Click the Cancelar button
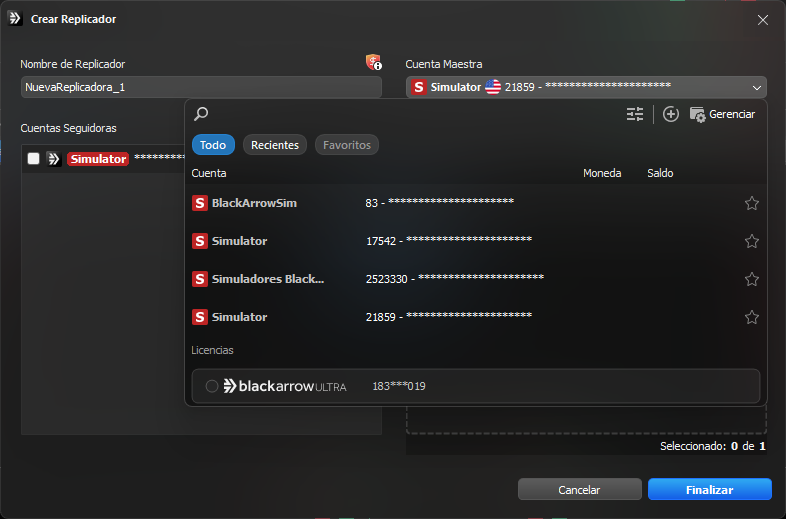This screenshot has width=786, height=519. [579, 489]
